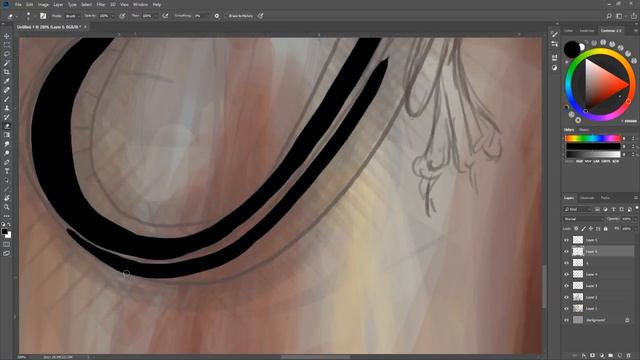Image resolution: width=640 pixels, height=360 pixels.
Task: Add a layer style (fx)
Action: [584, 356]
